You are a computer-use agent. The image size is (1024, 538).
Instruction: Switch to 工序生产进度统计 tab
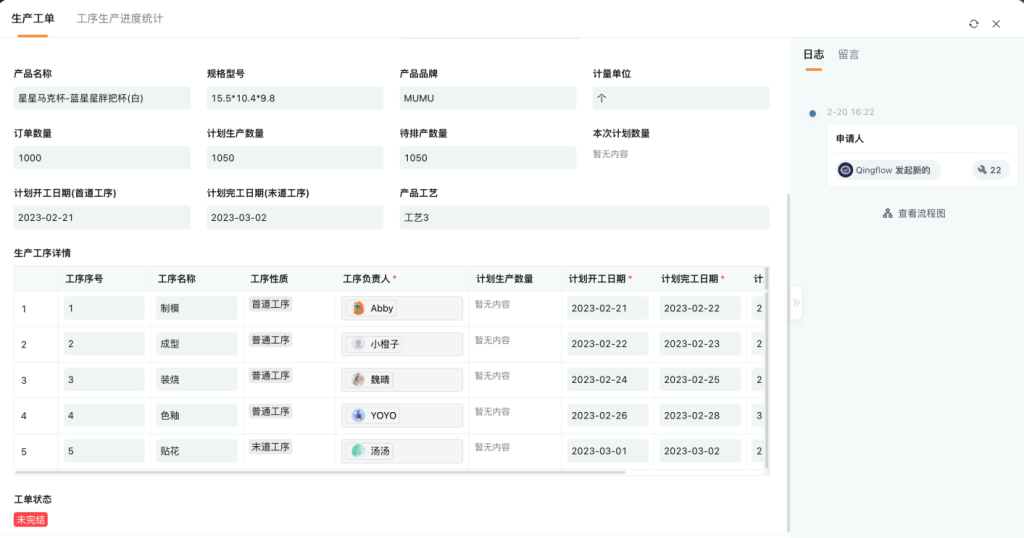point(120,19)
